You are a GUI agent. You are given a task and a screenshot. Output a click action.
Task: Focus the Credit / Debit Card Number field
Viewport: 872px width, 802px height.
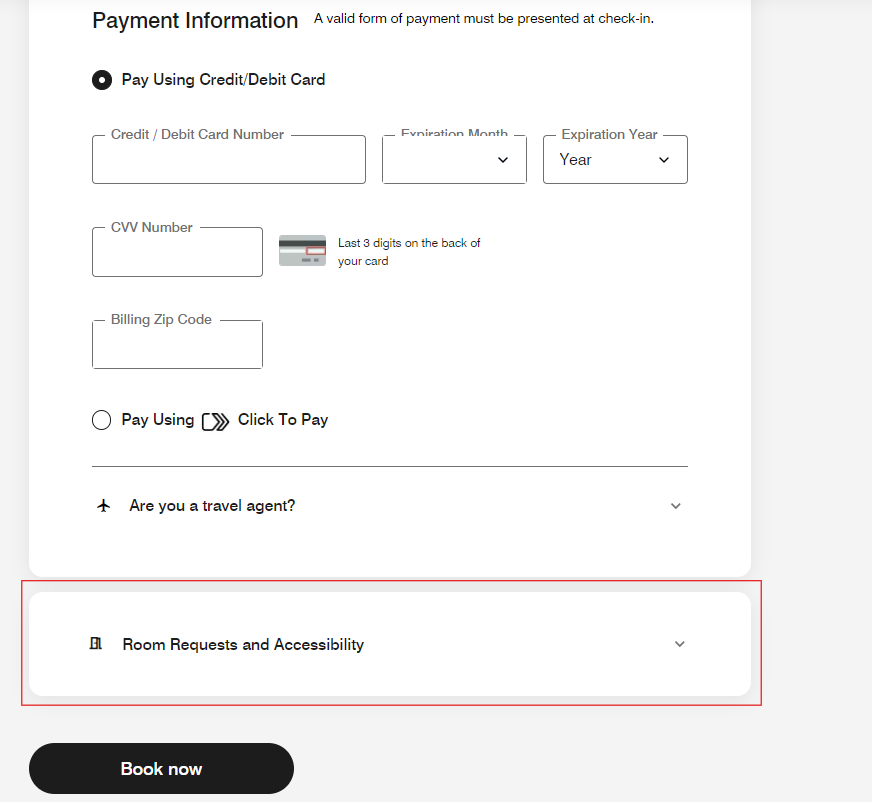pos(229,160)
